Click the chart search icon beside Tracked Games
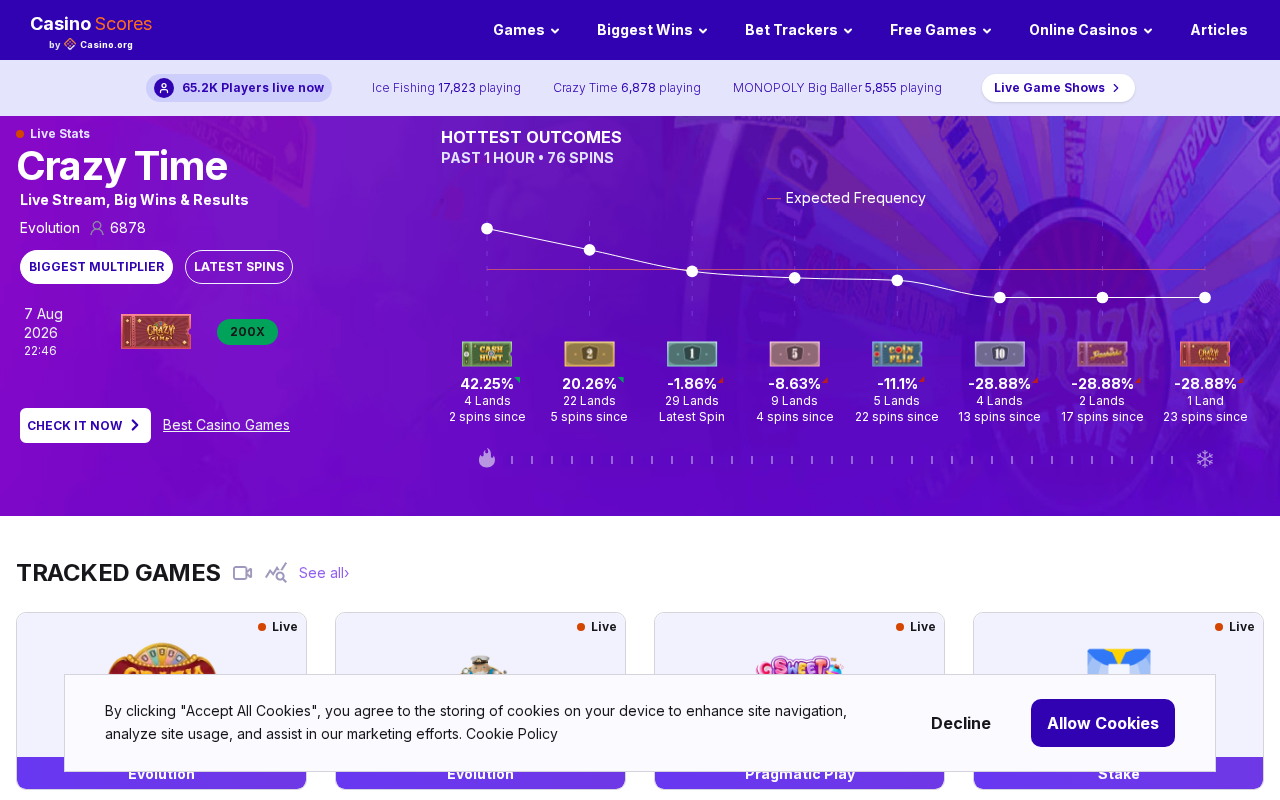The image size is (1280, 800). pyautogui.click(x=276, y=572)
